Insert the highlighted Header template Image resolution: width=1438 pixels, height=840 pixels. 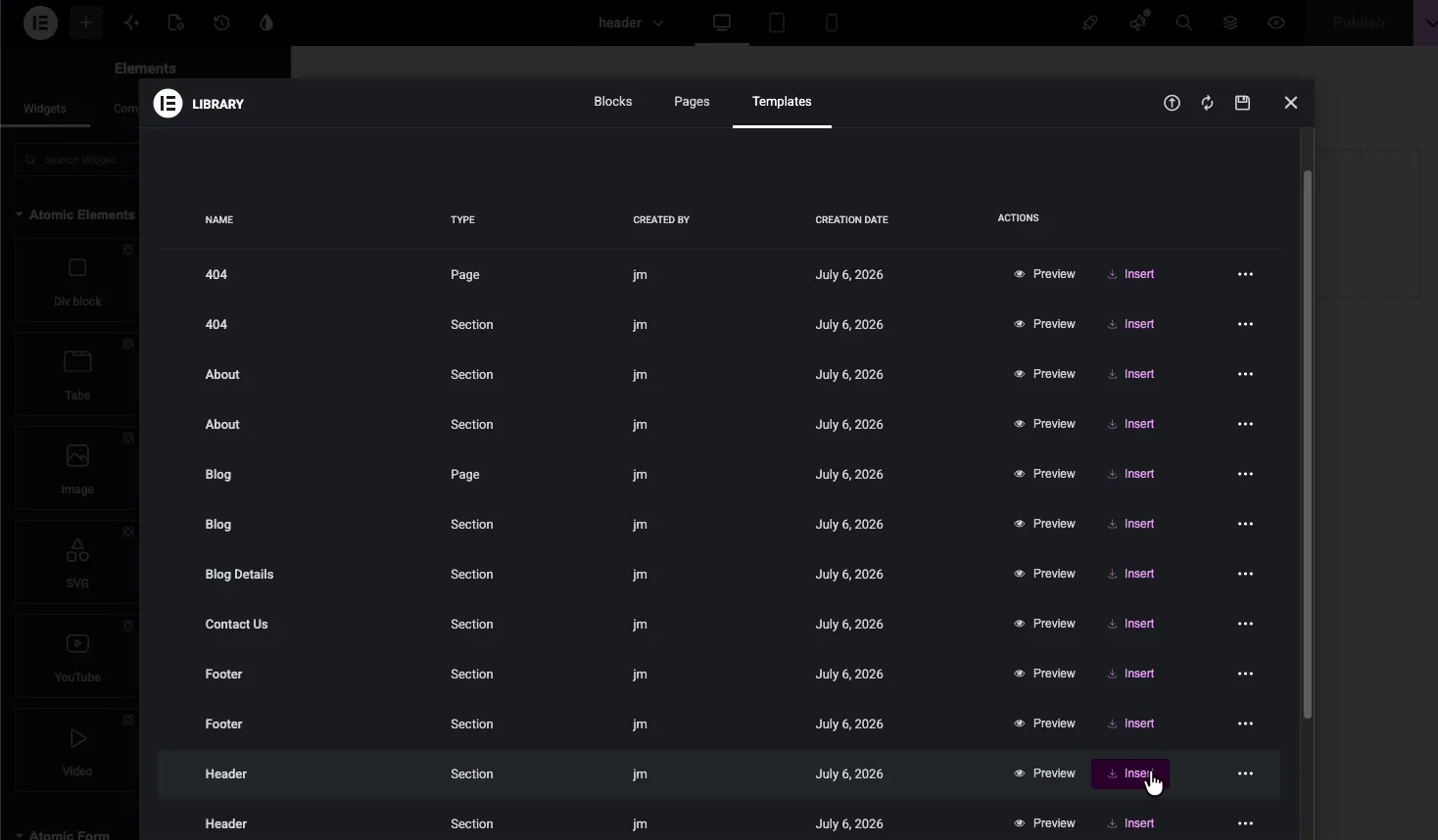pos(1130,773)
